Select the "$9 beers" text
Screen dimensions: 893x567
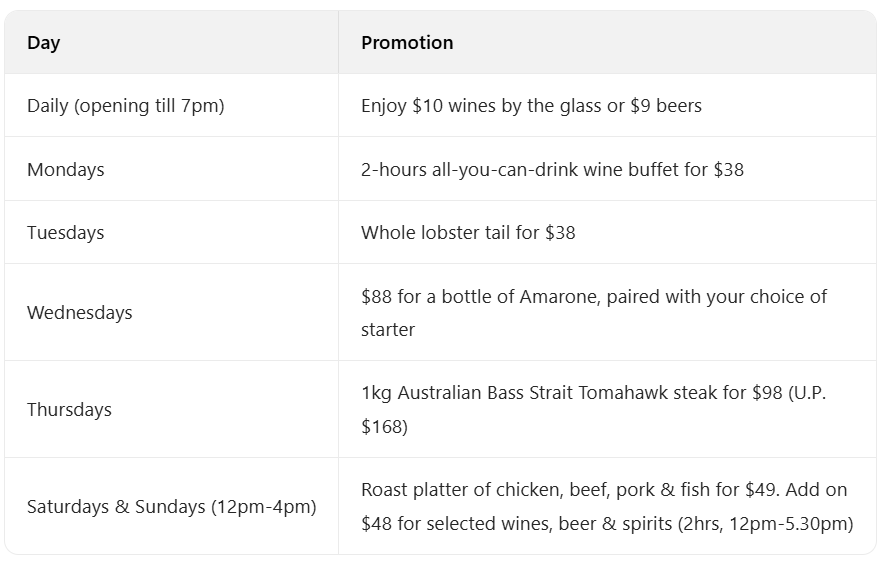[x=666, y=106]
